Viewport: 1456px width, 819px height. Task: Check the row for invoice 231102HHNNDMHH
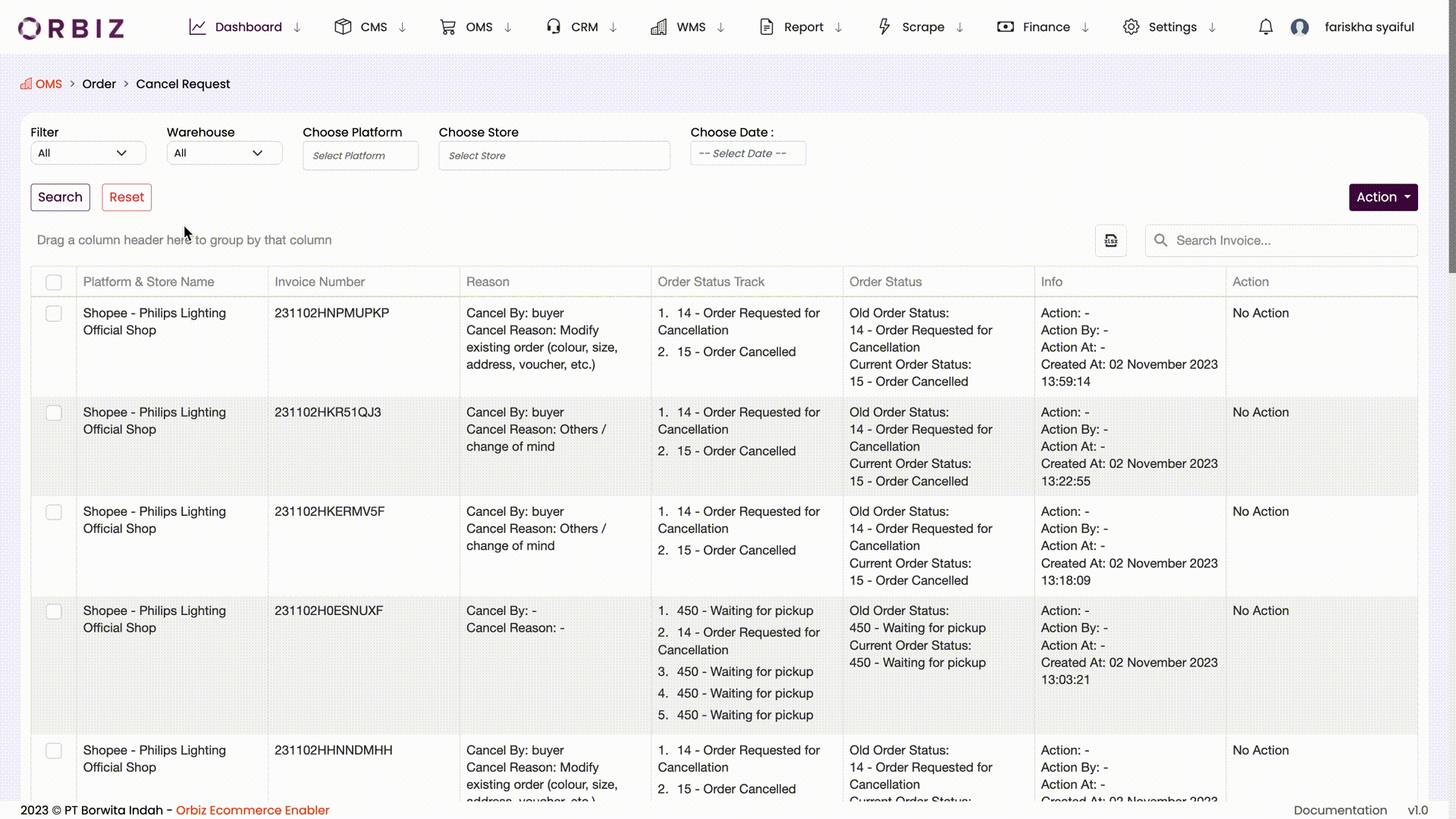54,751
